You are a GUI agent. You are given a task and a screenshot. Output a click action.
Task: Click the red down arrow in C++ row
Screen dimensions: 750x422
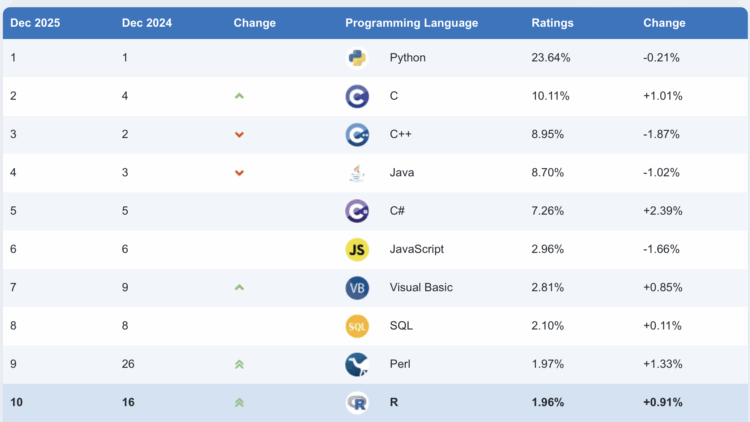(239, 134)
